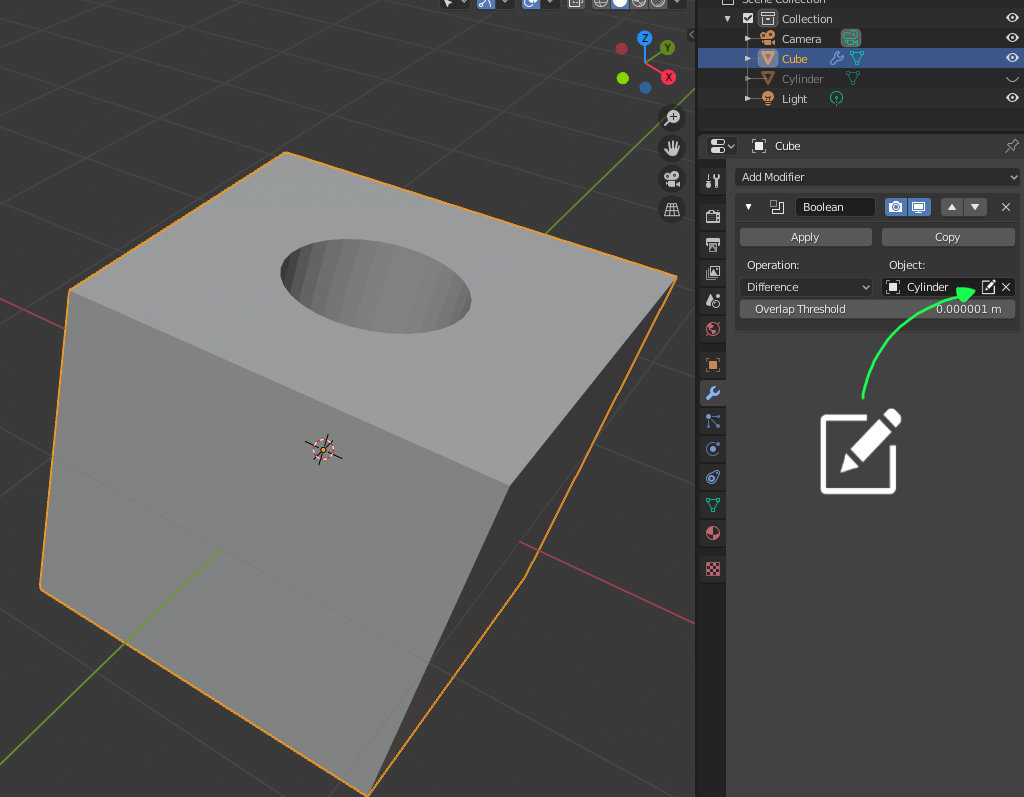Image resolution: width=1024 pixels, height=797 pixels.
Task: Open the World properties tab
Action: [x=712, y=329]
